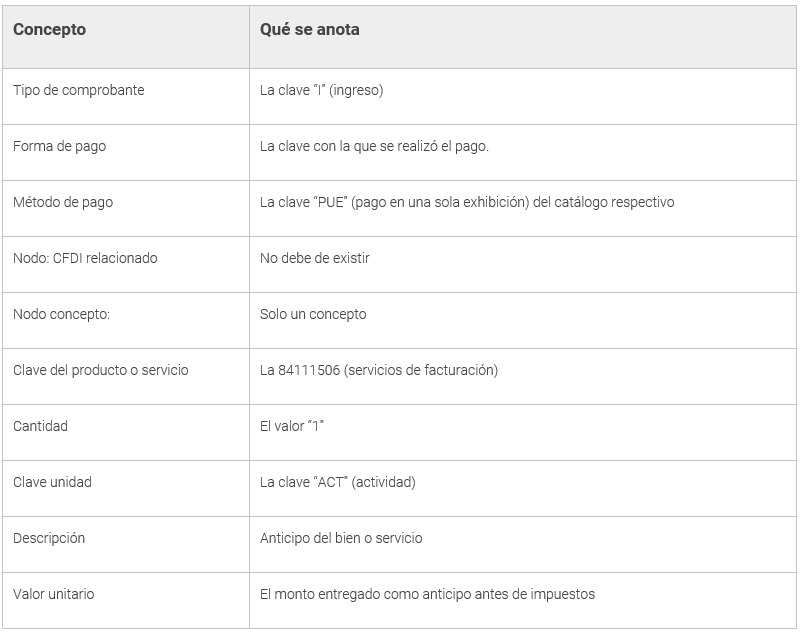Click the "Qué se anota" column header
The height and width of the screenshot is (632, 801).
(x=310, y=30)
